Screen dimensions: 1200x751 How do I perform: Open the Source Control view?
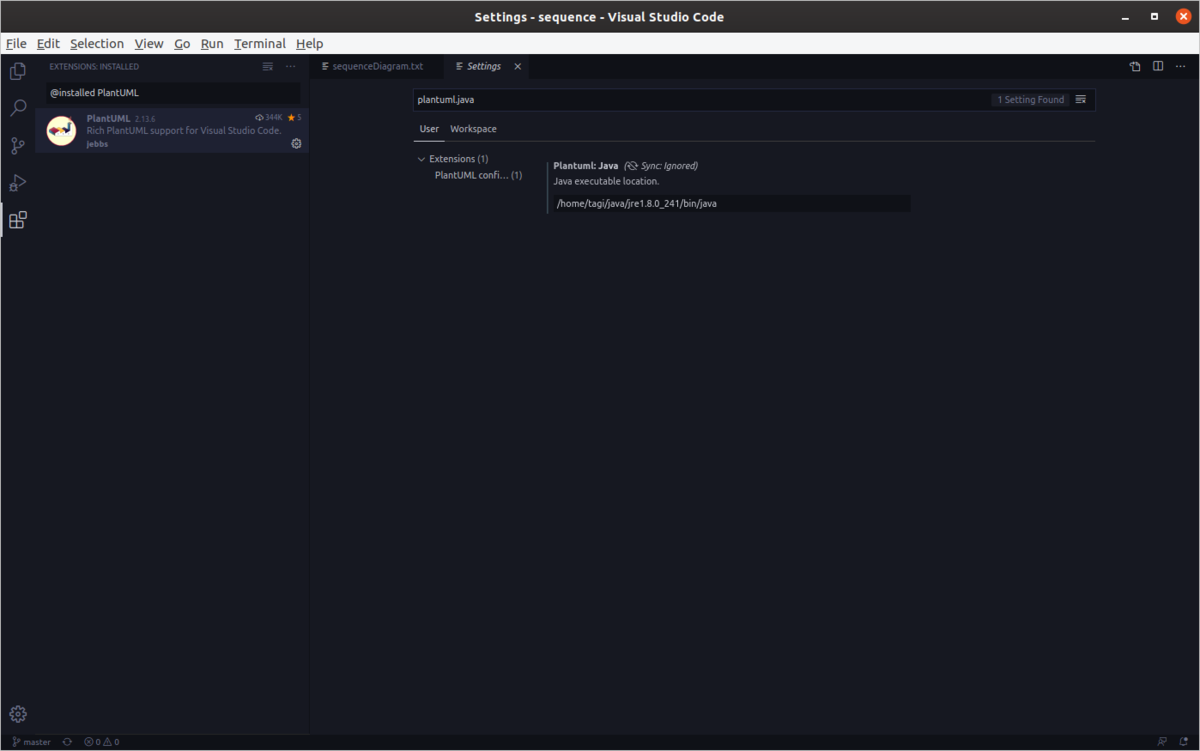[x=18, y=146]
